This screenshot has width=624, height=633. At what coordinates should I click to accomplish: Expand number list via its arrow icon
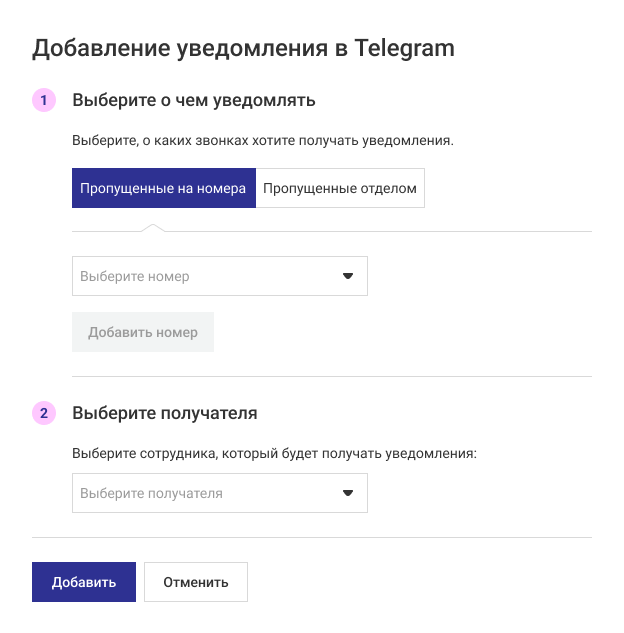pos(348,276)
